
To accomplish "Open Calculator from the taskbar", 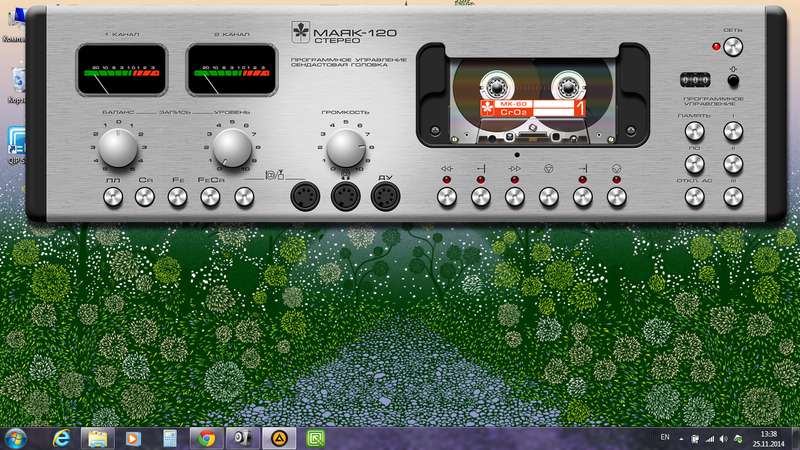I will click(170, 439).
